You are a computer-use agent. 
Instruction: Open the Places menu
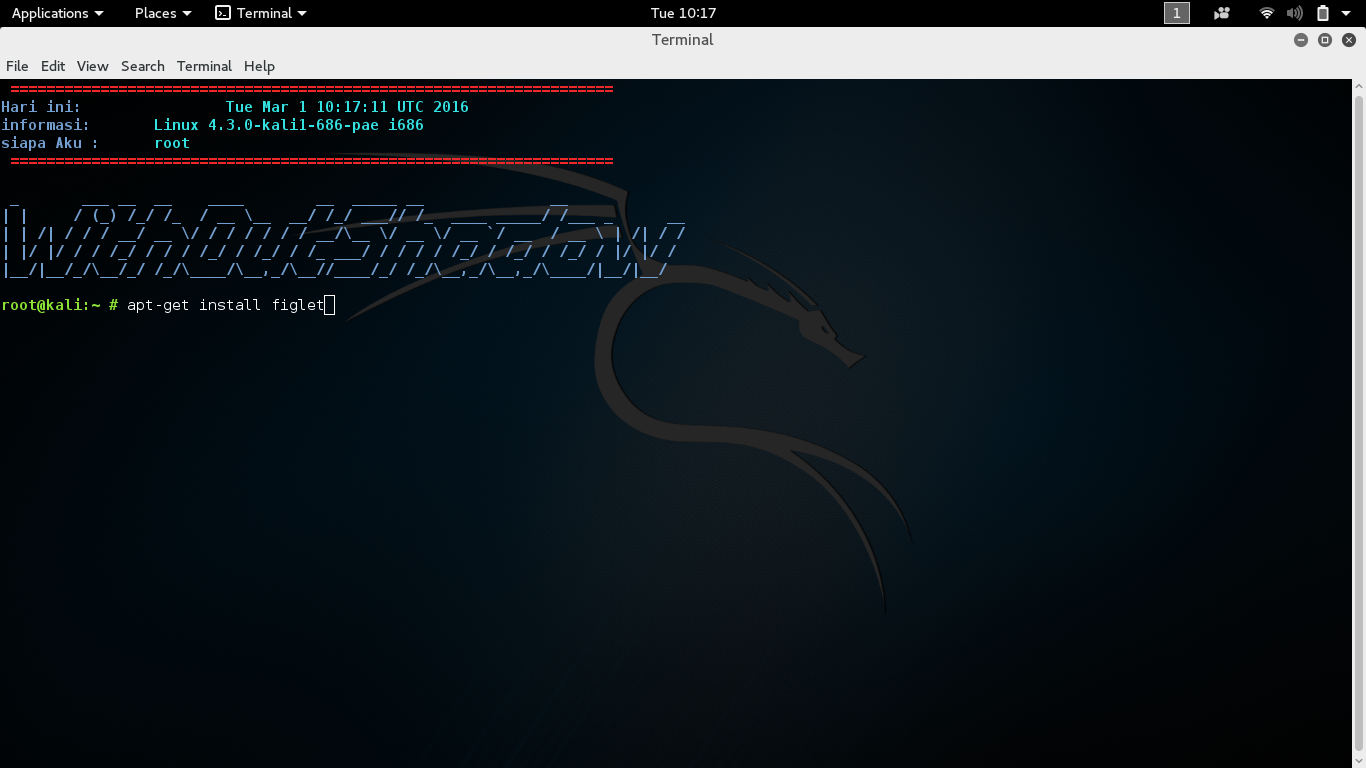pos(163,13)
